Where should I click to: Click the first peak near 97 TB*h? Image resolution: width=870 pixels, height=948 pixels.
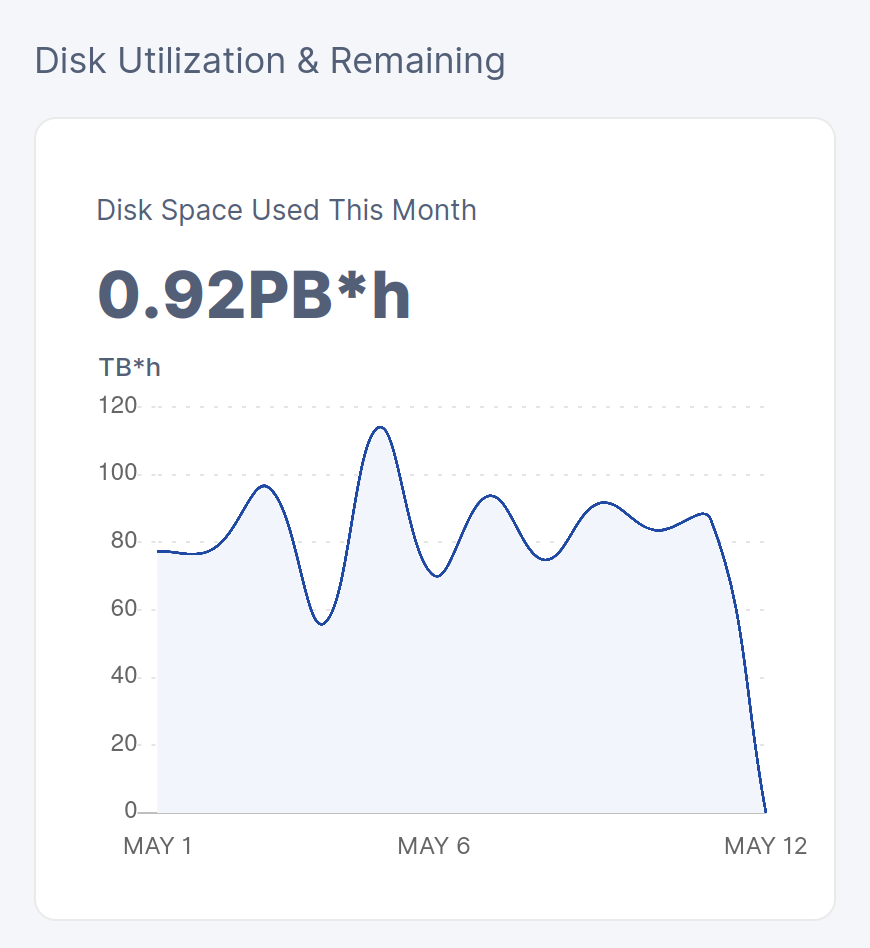pos(264,485)
